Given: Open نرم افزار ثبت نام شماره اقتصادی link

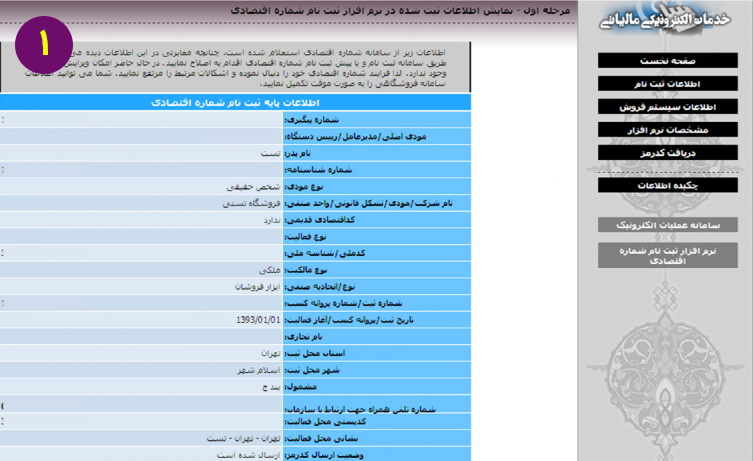Looking at the screenshot, I should pos(668,255).
